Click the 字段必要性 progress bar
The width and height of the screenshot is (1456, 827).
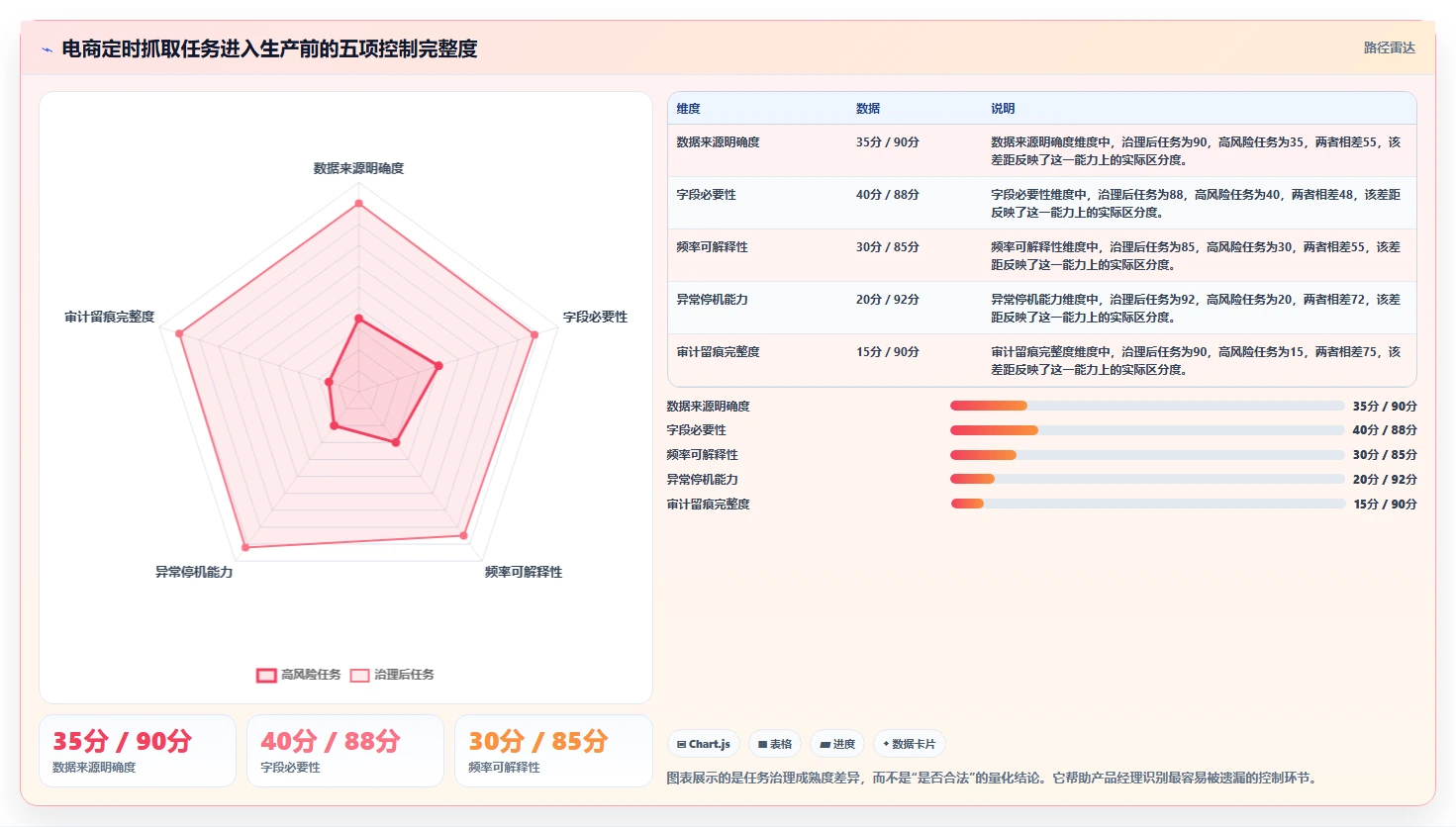pyautogui.click(x=1147, y=430)
